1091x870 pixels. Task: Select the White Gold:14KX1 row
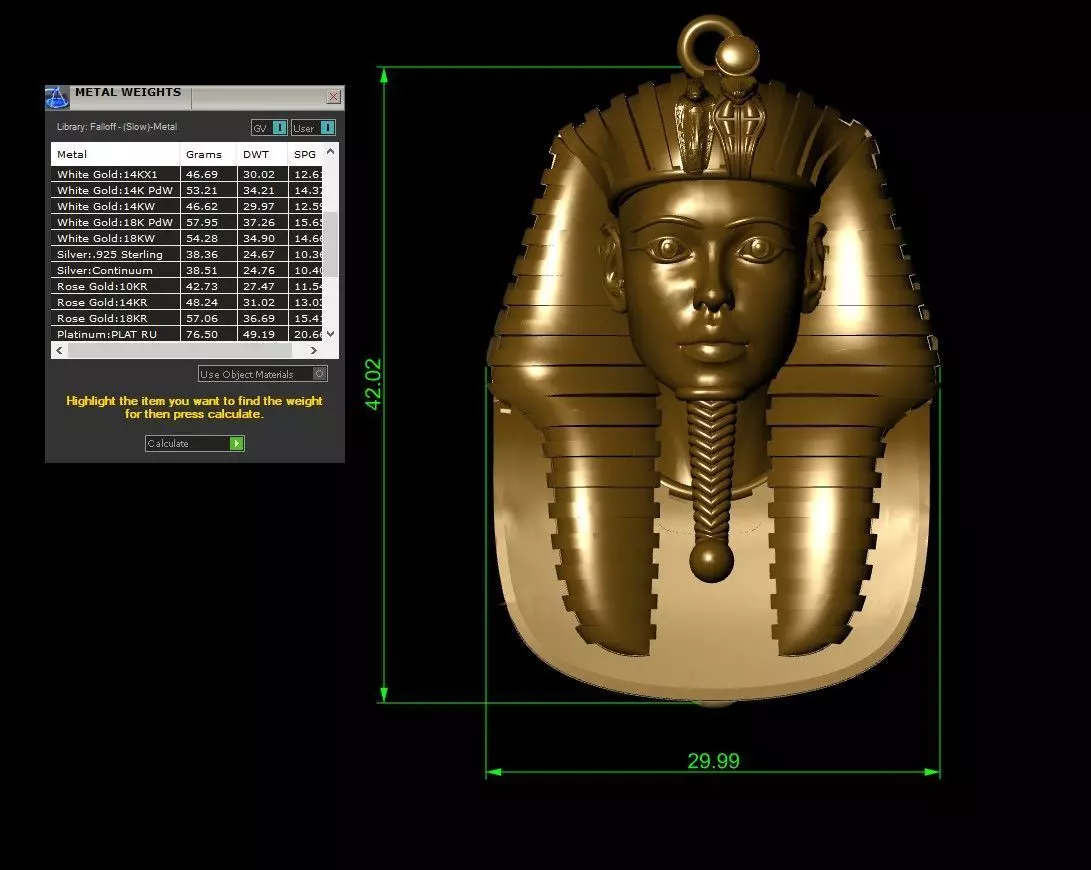(x=187, y=174)
